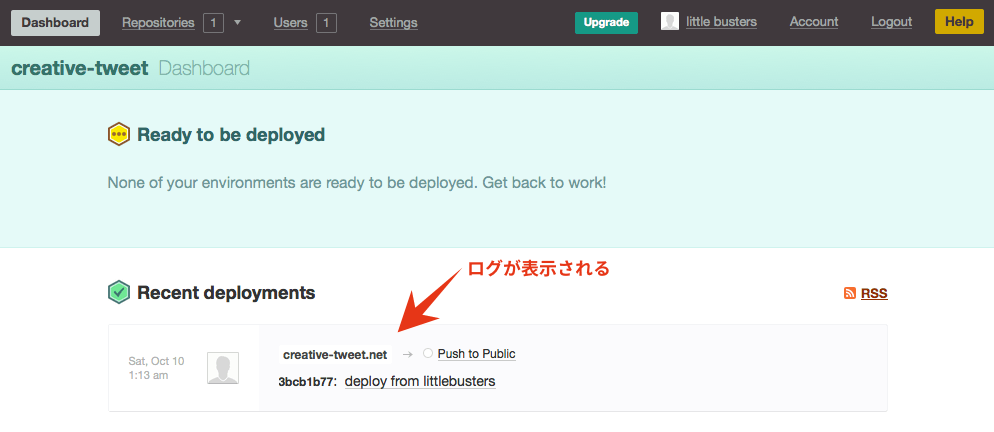Image resolution: width=994 pixels, height=432 pixels.
Task: Open the Push to Public link
Action: coord(476,354)
